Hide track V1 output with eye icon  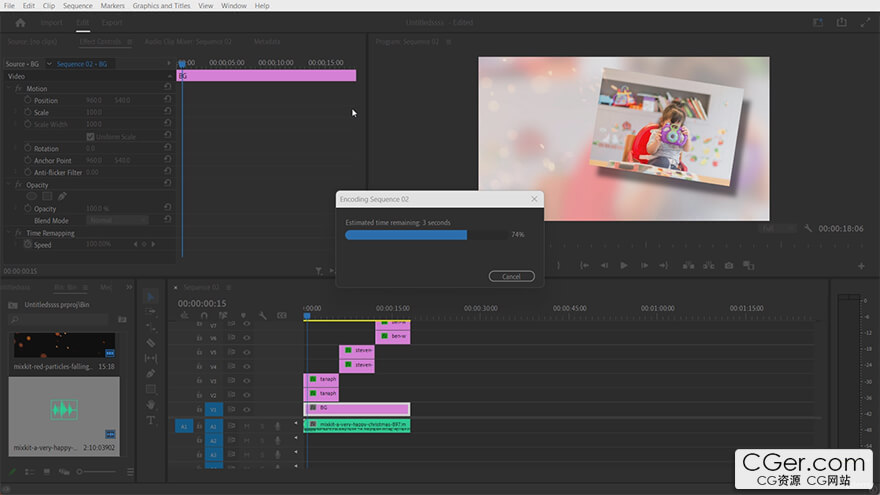tap(247, 409)
